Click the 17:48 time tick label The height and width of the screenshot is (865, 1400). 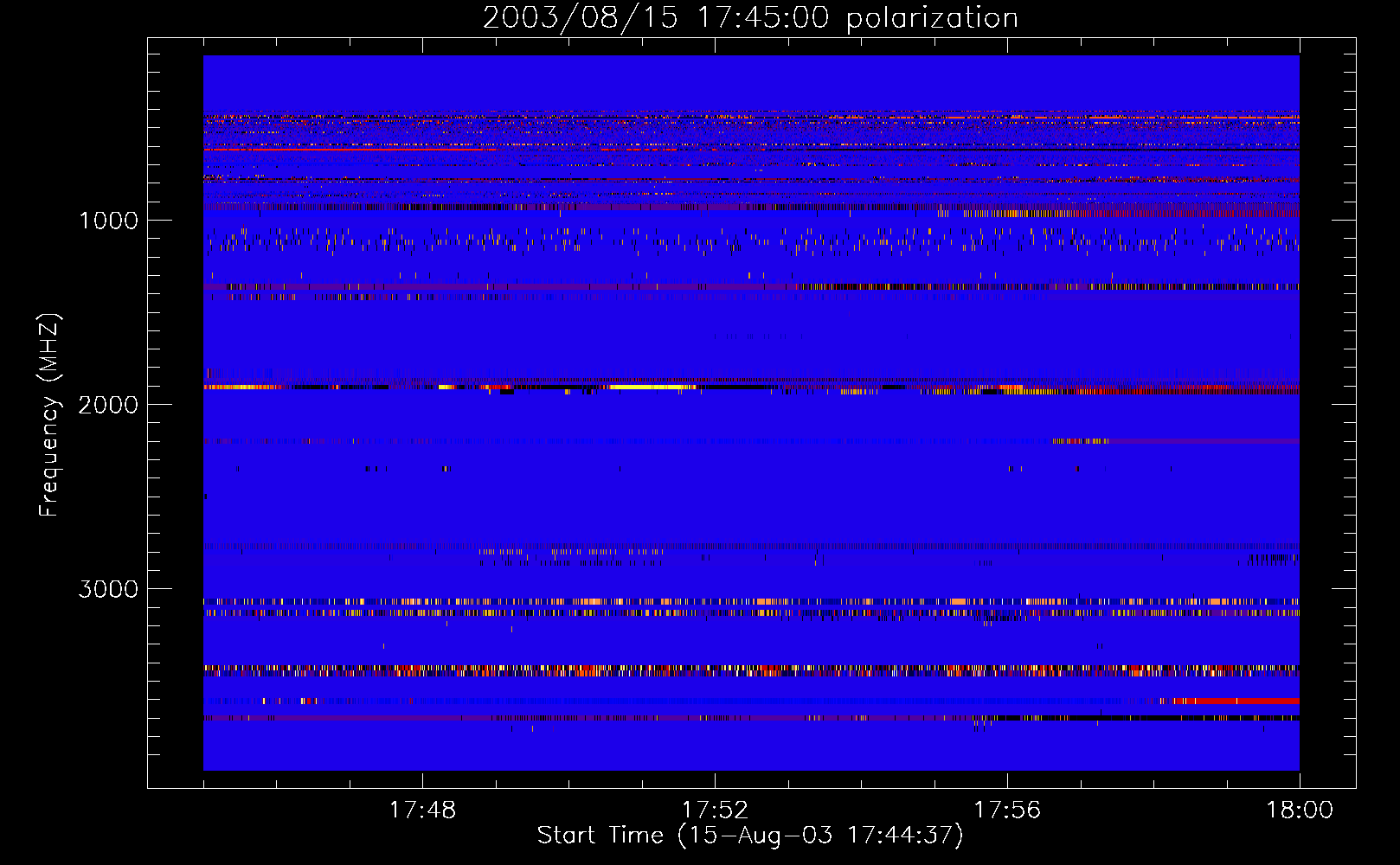pos(422,811)
